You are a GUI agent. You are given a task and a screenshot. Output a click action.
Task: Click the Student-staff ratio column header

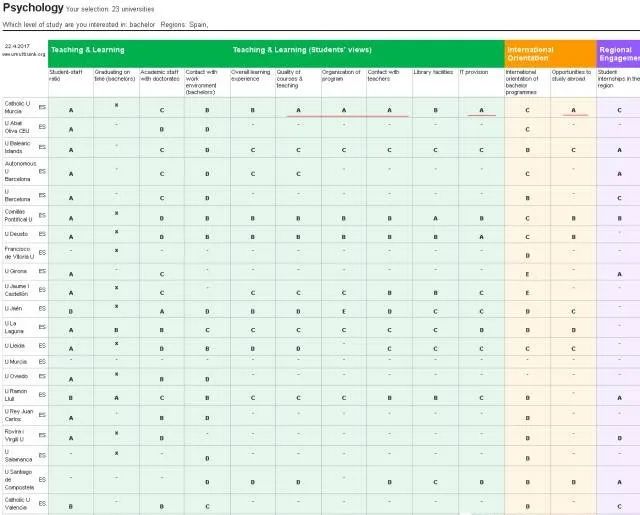pyautogui.click(x=65, y=75)
